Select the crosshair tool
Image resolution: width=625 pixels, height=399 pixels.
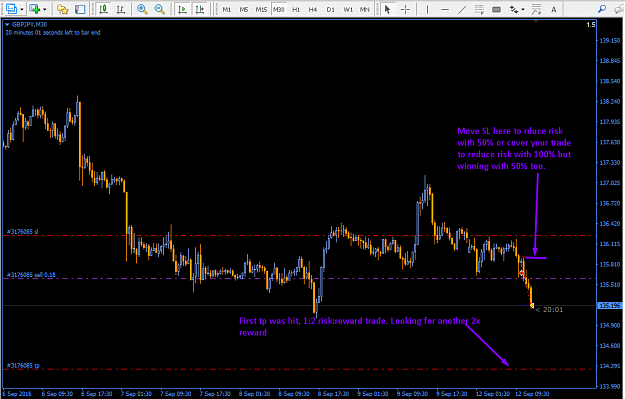[405, 9]
